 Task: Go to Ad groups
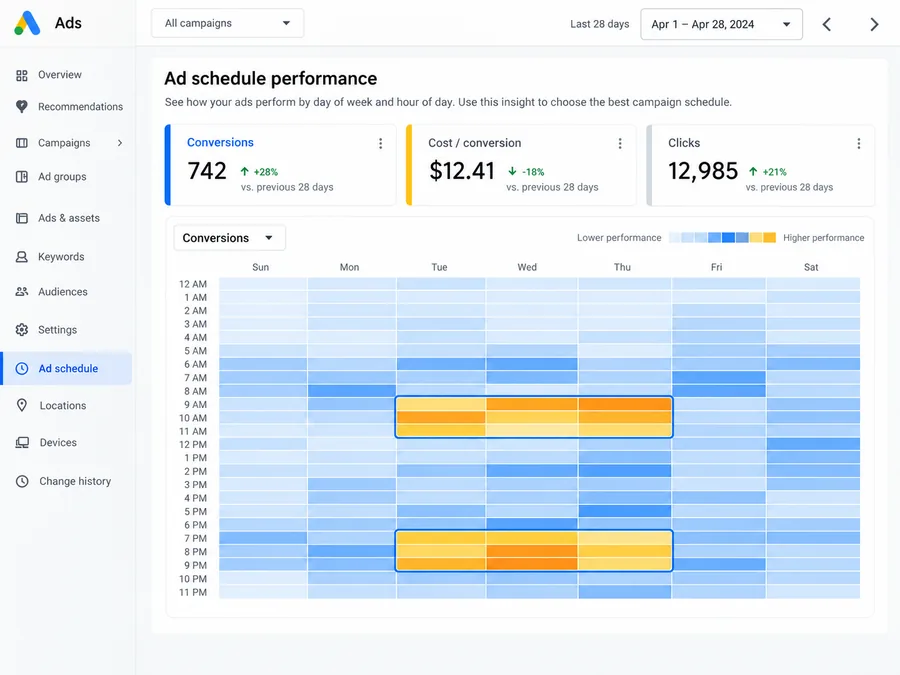point(62,177)
